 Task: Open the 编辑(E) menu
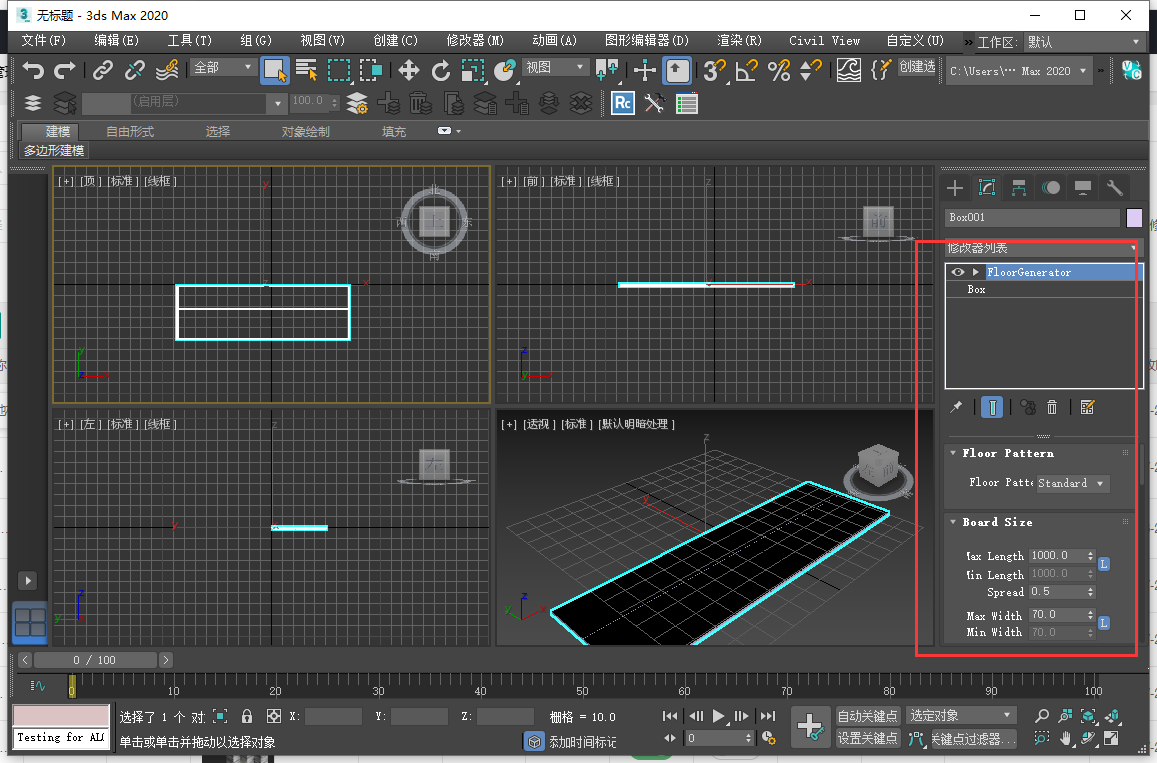click(117, 41)
